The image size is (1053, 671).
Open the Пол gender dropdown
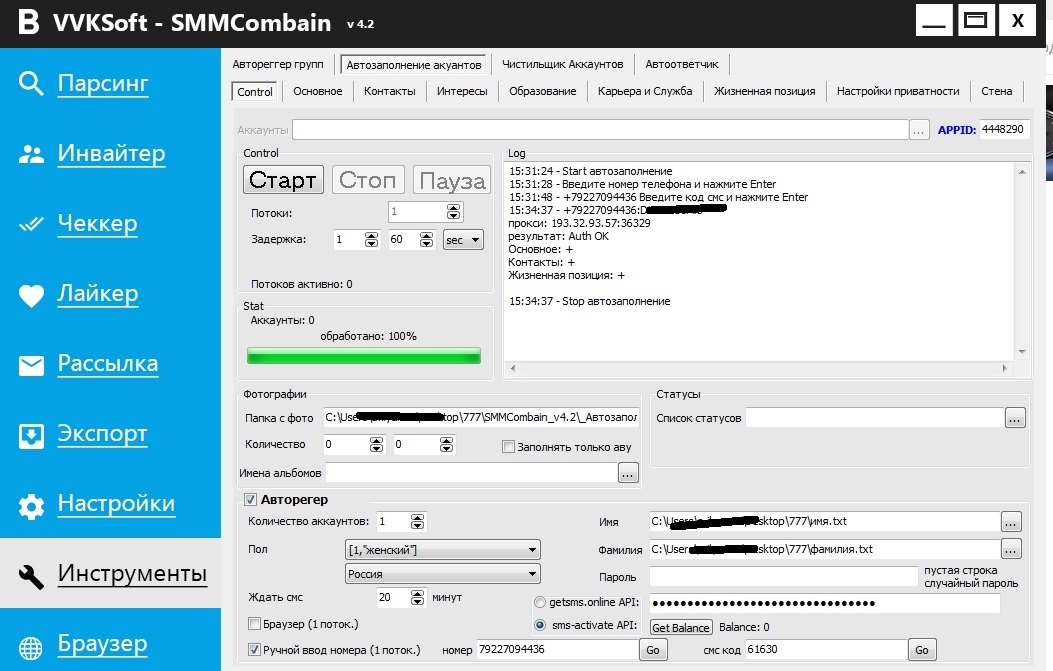point(441,550)
